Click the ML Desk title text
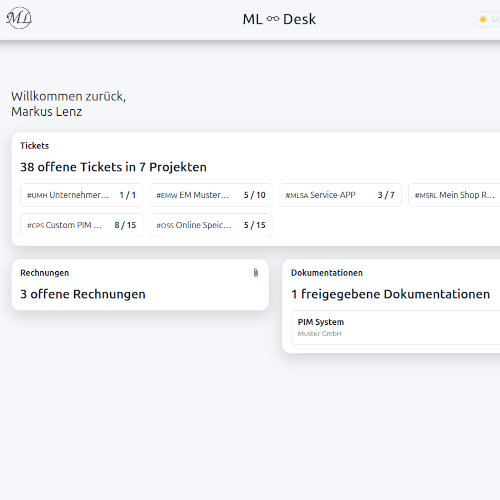 (x=279, y=19)
